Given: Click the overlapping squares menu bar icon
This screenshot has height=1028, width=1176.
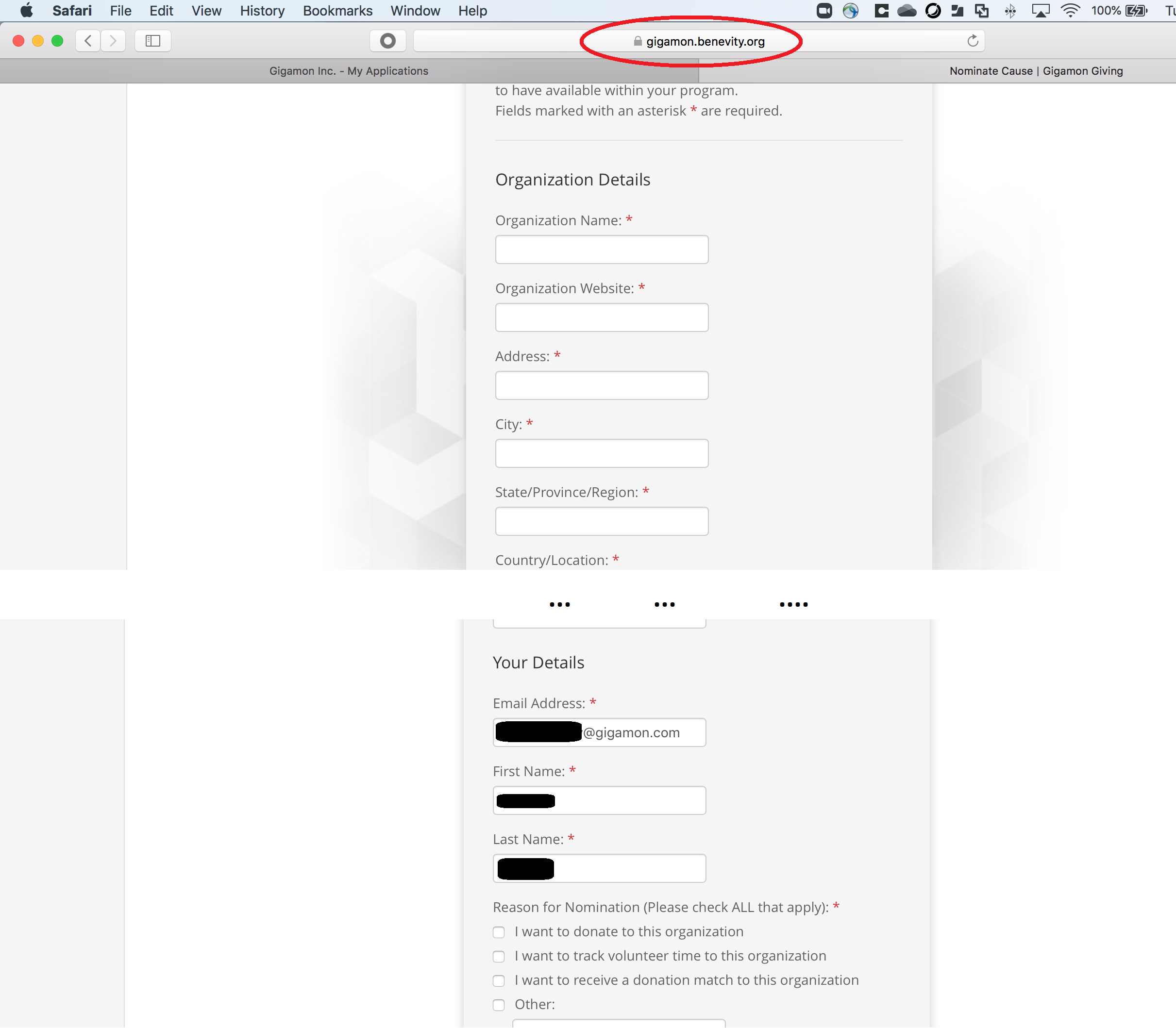Looking at the screenshot, I should [x=982, y=10].
